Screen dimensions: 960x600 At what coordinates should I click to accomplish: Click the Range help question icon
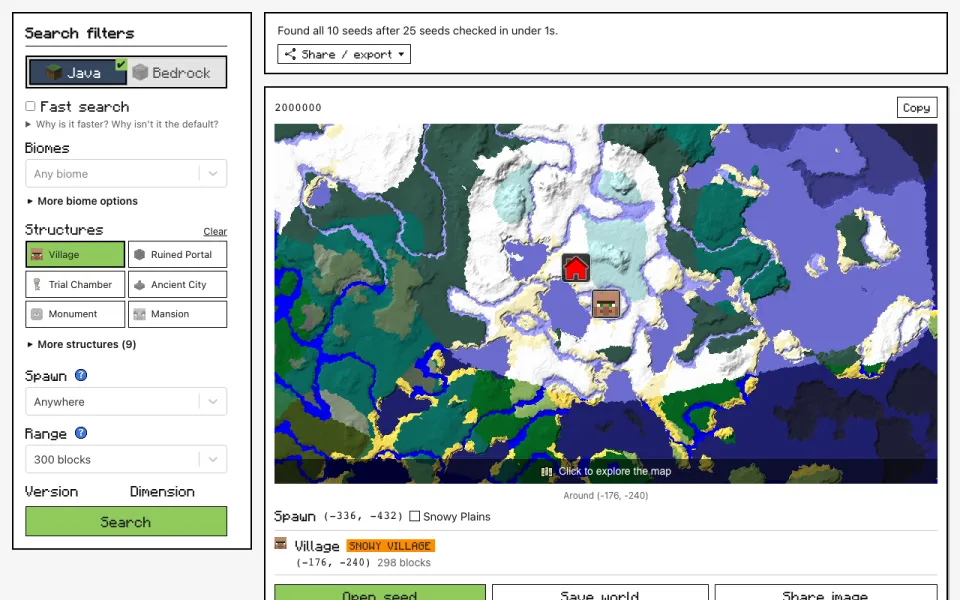point(81,433)
